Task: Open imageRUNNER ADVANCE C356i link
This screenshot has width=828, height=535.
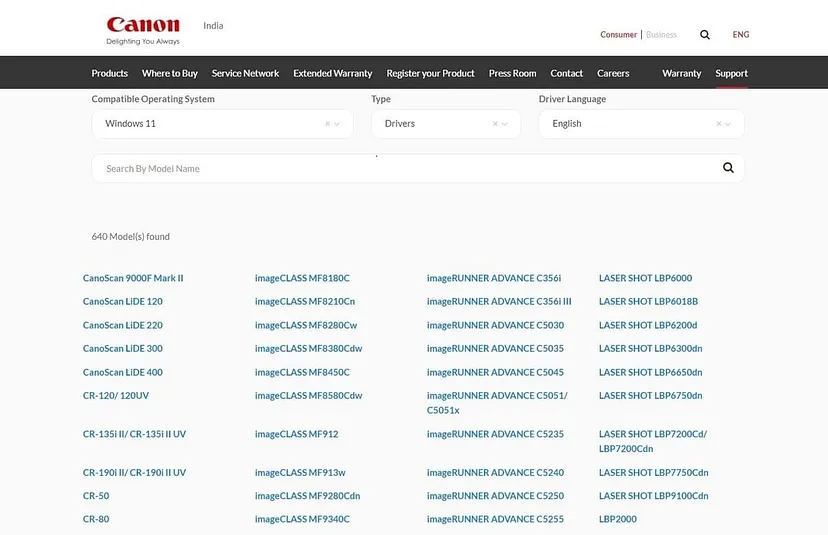Action: [x=494, y=278]
